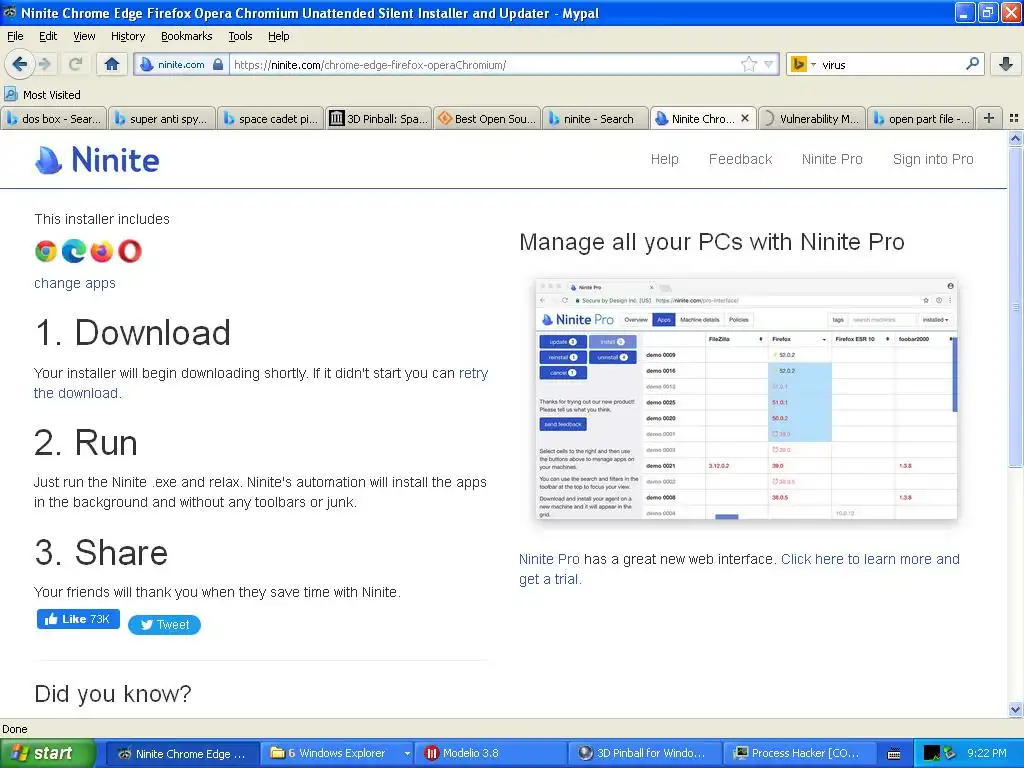The image size is (1024, 768).
Task: Click the vertical scrollbar thumb
Action: pos(1015,307)
